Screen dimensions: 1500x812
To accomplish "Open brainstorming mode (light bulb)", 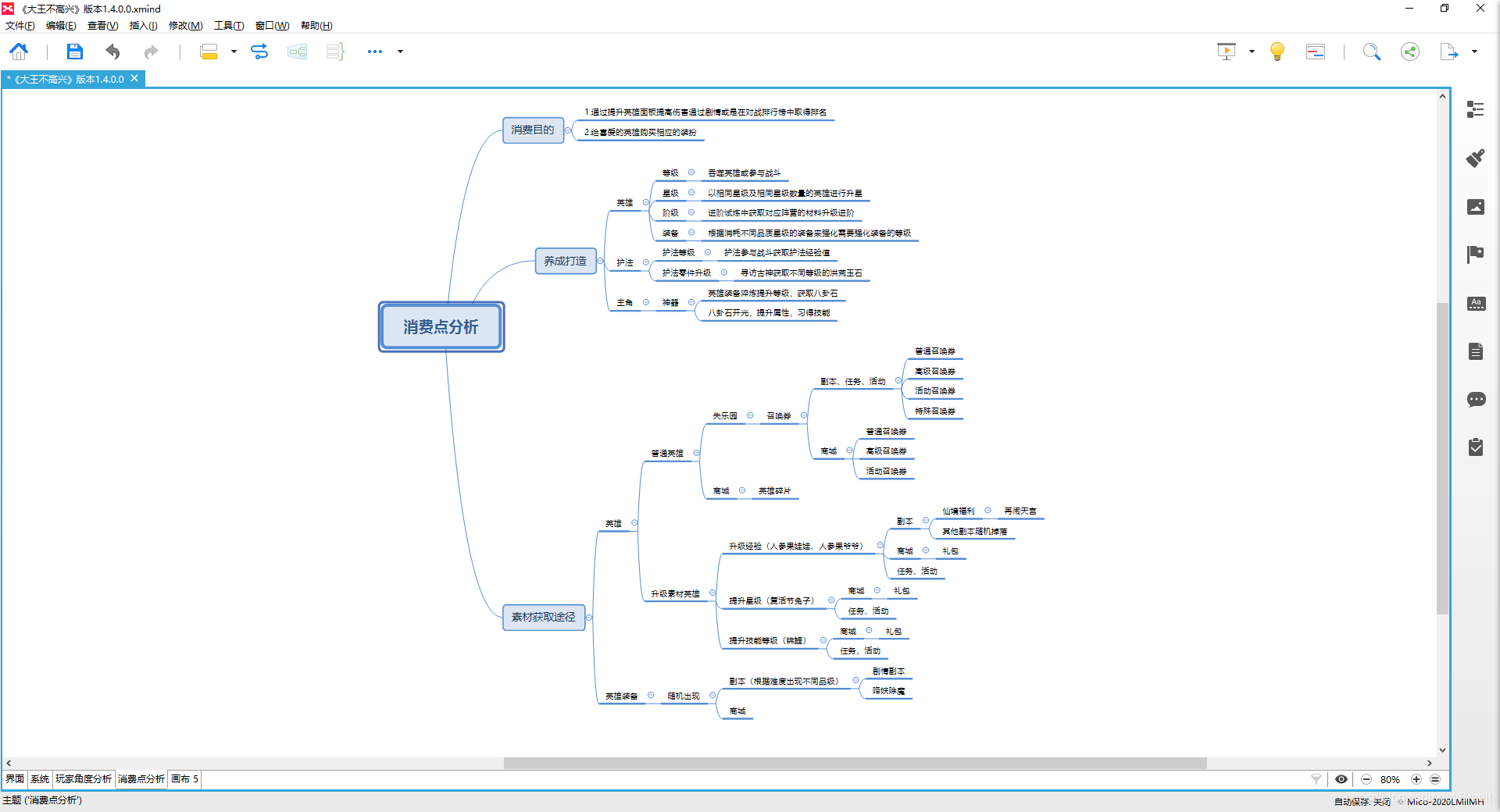I will (x=1277, y=52).
